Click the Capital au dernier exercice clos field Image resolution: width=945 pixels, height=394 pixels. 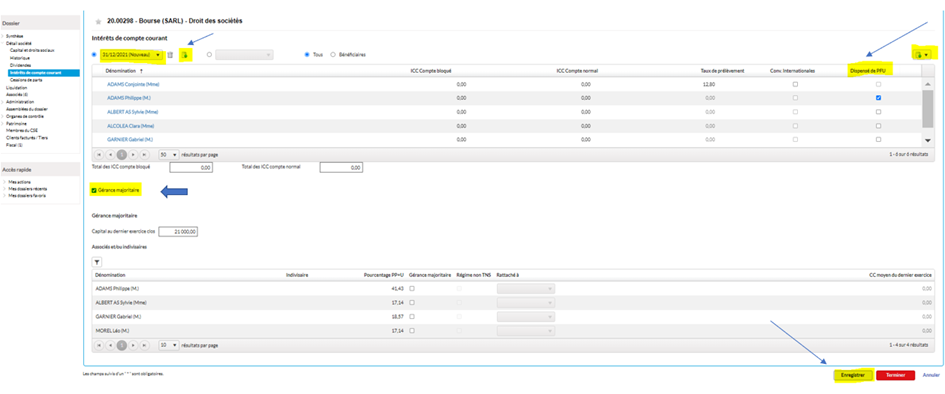pyautogui.click(x=178, y=231)
